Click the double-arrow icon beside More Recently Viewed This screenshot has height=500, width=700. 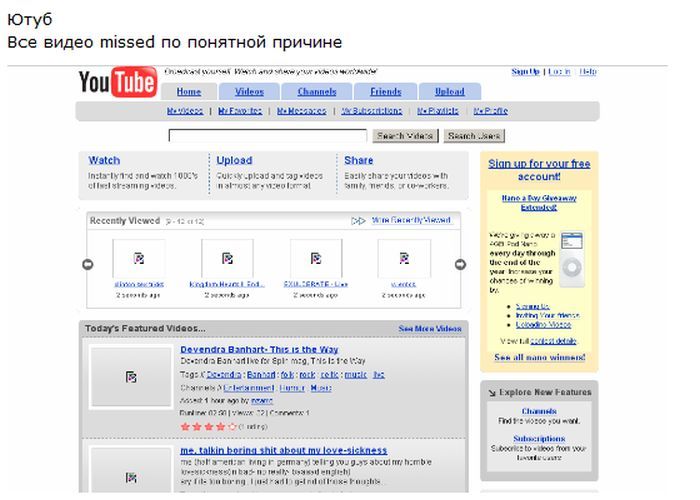pos(358,221)
